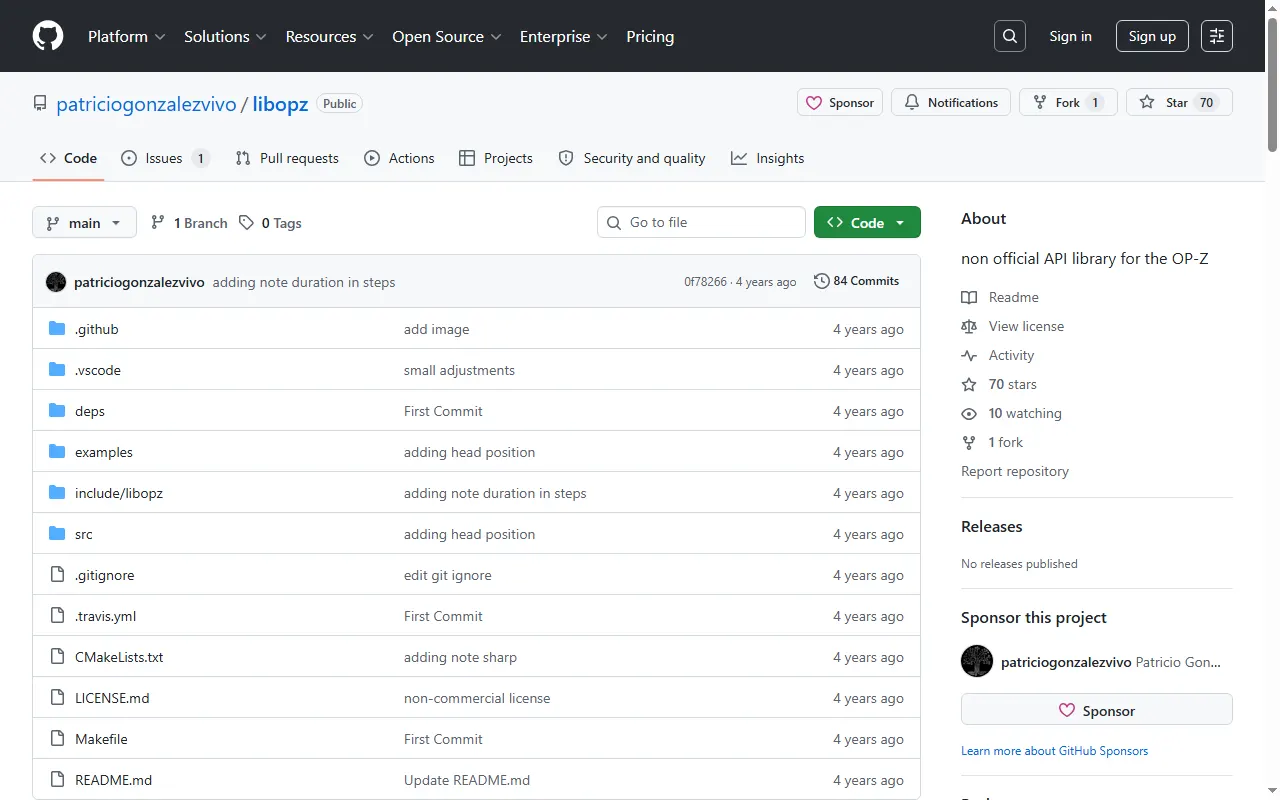Expand the Resources menu
This screenshot has height=800, width=1280.
[329, 36]
